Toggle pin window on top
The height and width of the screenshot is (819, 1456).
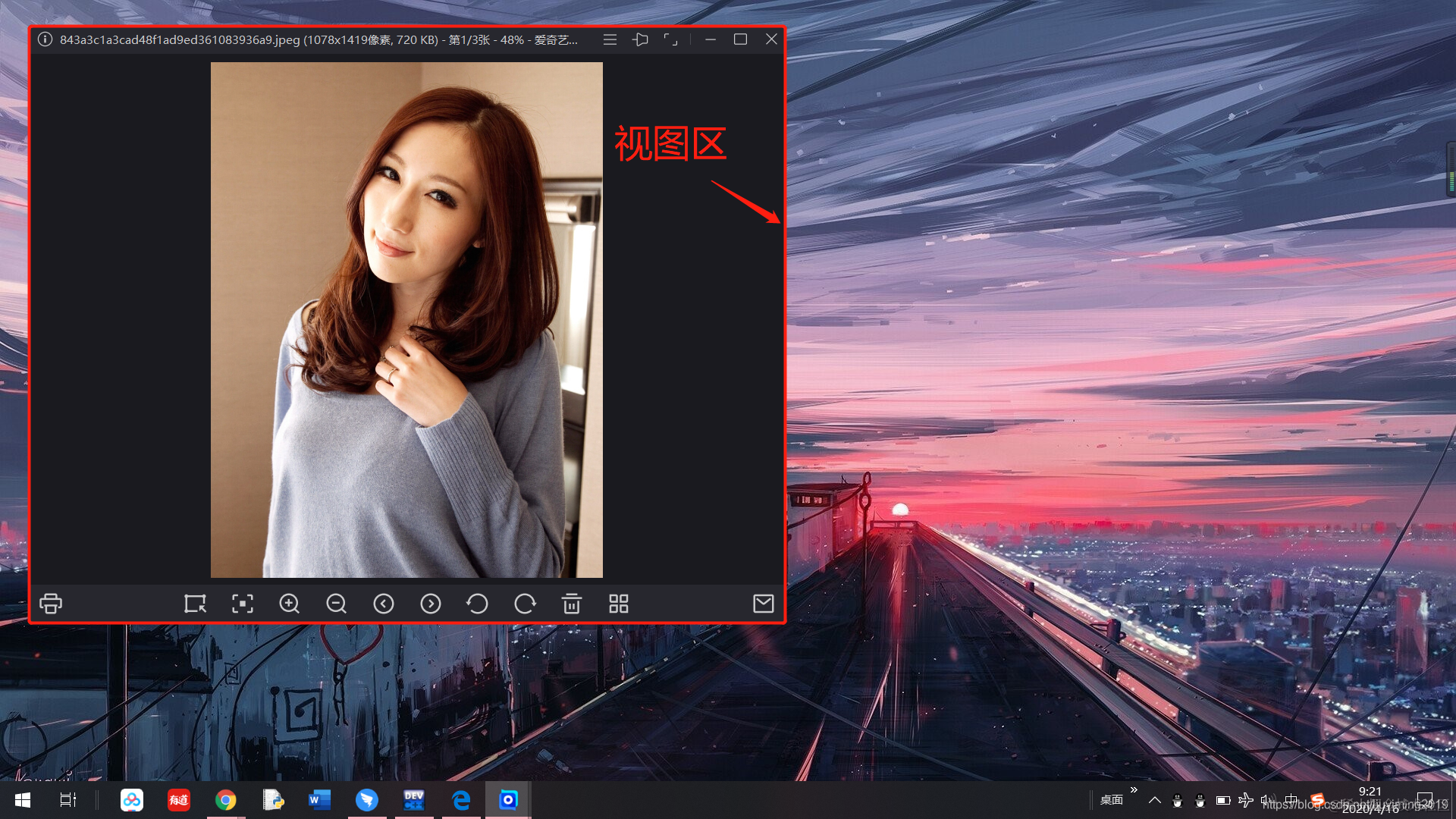[641, 39]
